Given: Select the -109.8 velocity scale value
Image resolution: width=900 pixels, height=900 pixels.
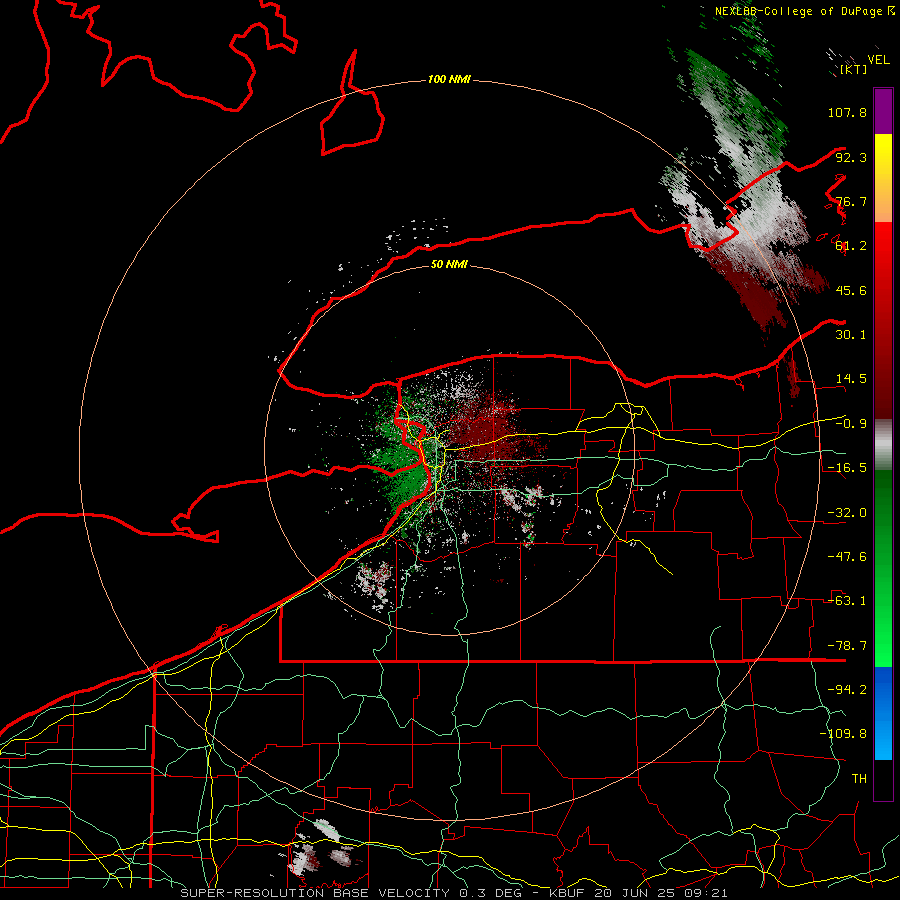Looking at the screenshot, I should (843, 734).
